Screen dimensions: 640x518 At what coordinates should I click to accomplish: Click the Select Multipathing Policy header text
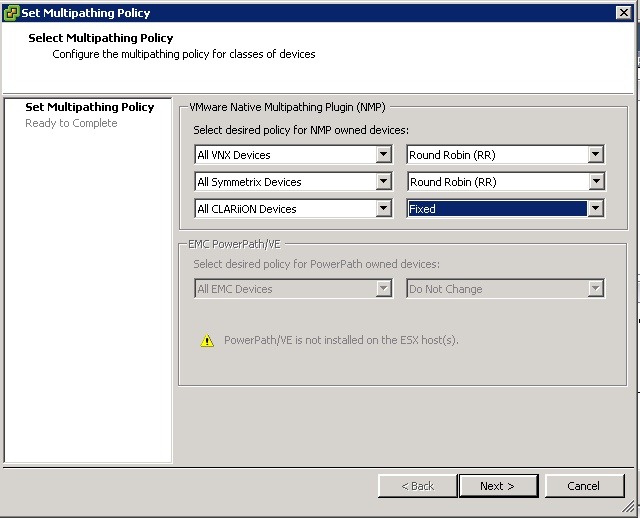pyautogui.click(x=101, y=38)
